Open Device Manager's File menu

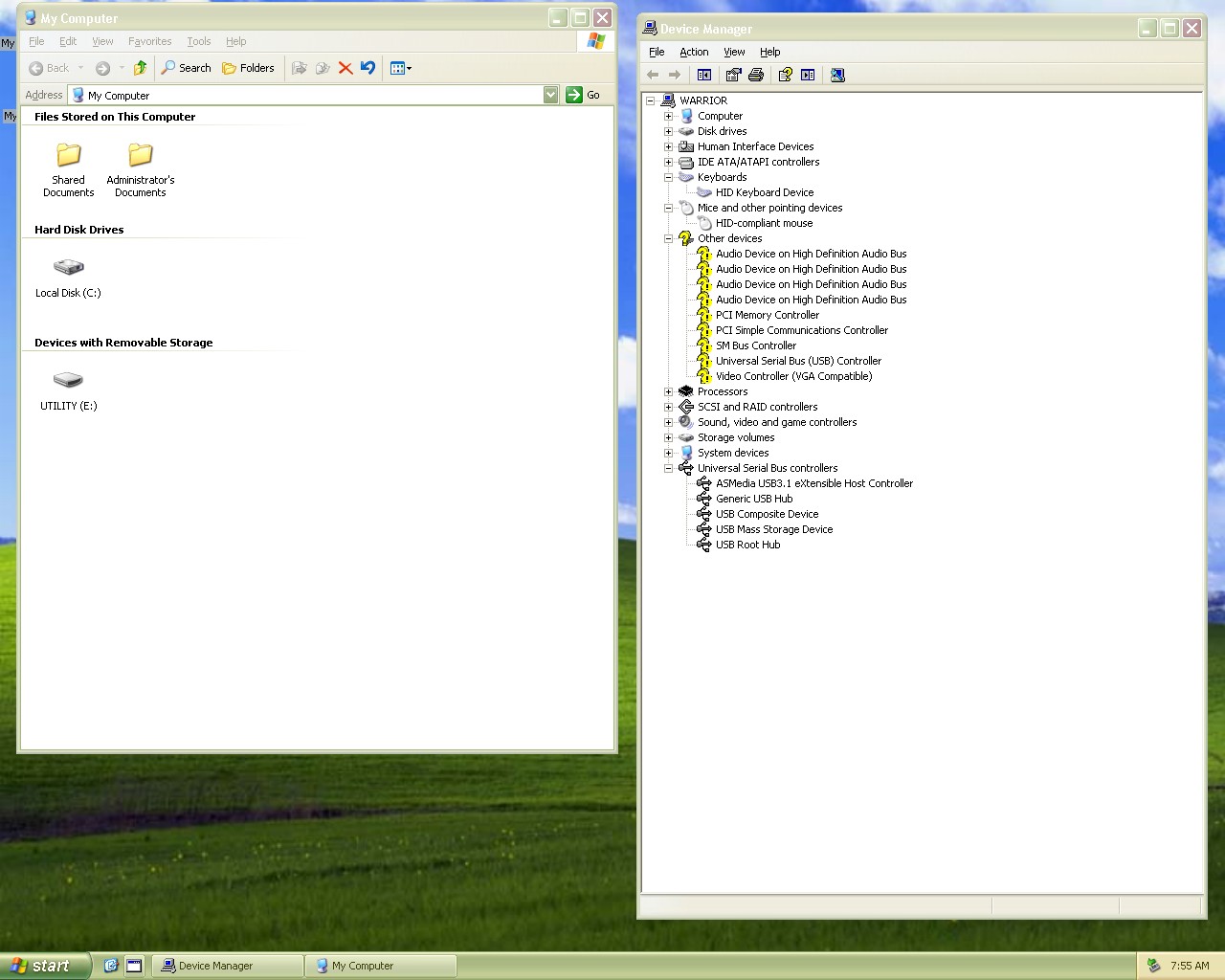point(657,52)
